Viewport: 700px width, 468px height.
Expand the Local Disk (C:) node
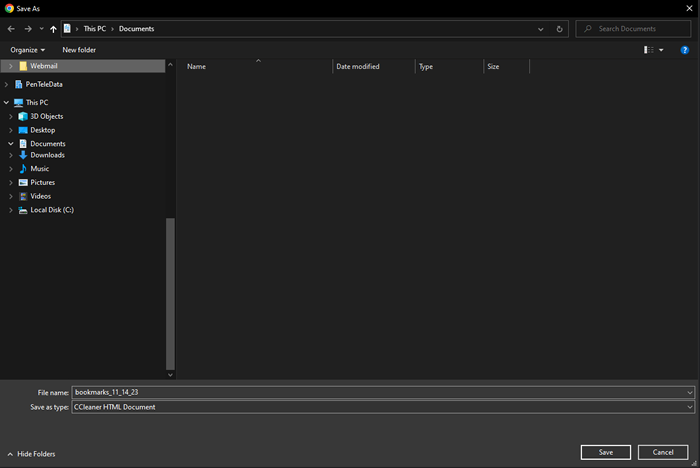pos(11,210)
